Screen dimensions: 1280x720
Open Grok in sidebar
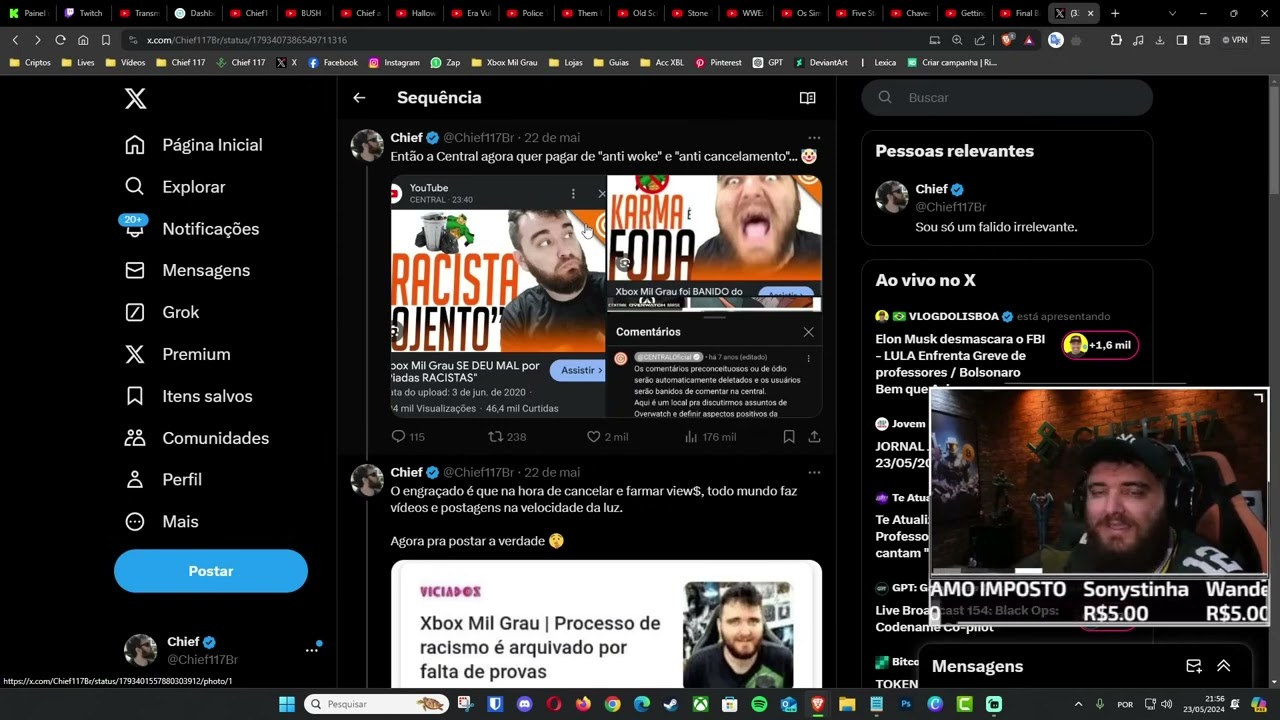pos(162,313)
